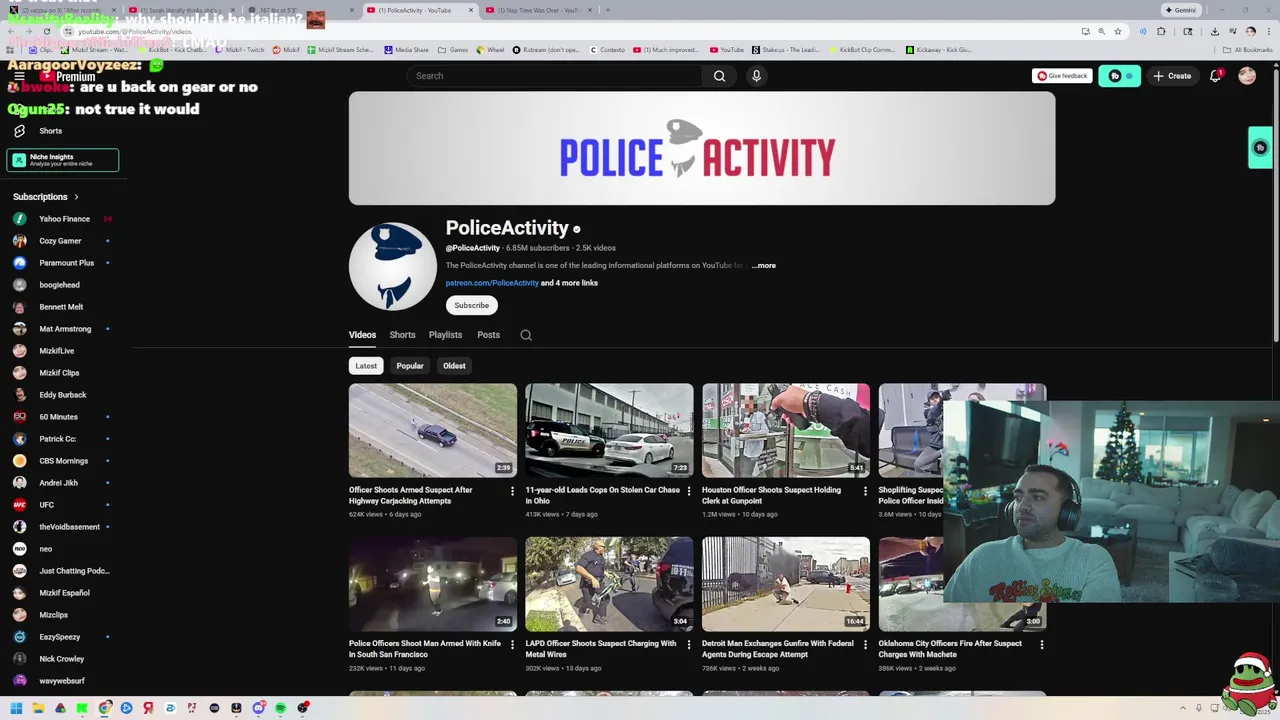
Task: Select the Latest filter chip
Action: [x=366, y=366]
